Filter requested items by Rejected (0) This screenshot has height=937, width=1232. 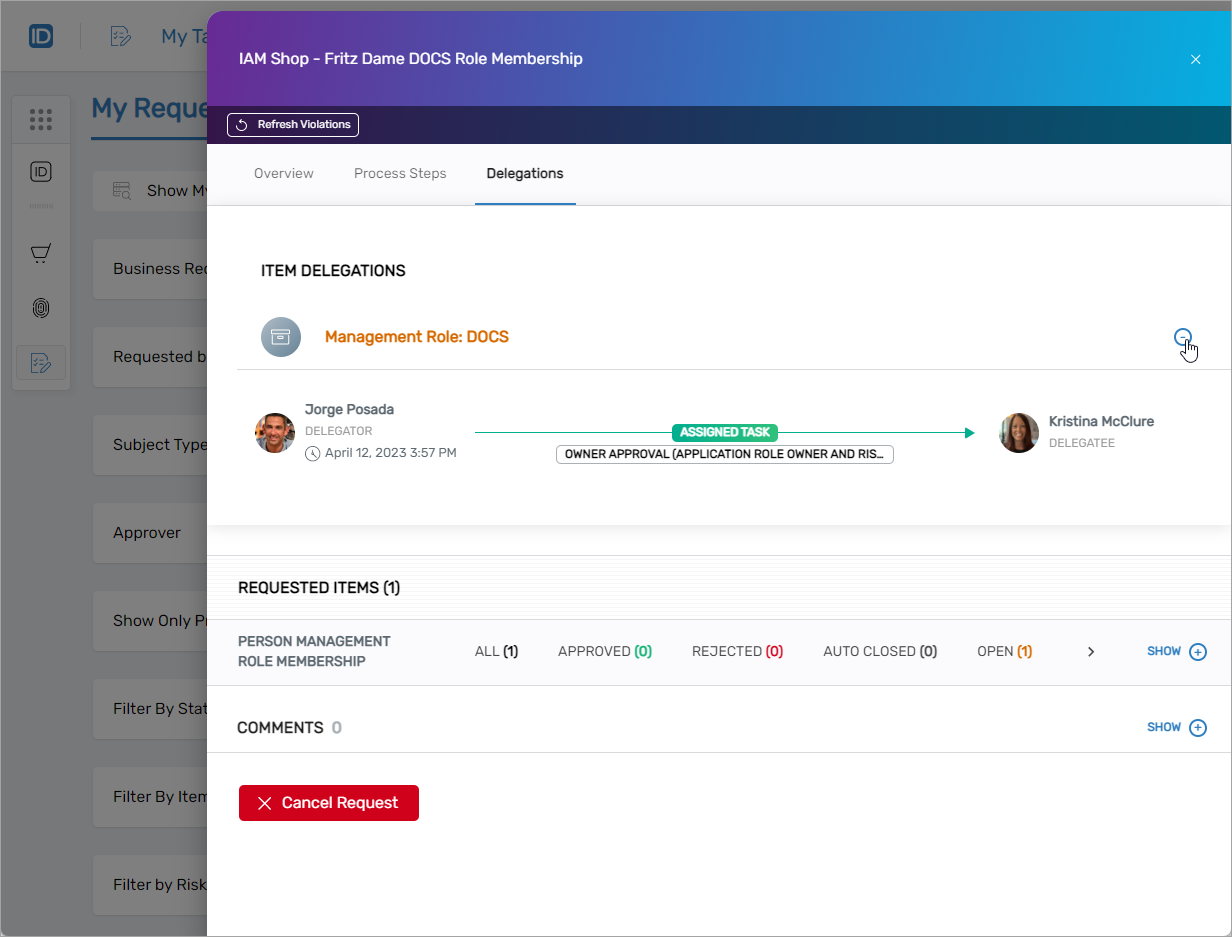(737, 652)
